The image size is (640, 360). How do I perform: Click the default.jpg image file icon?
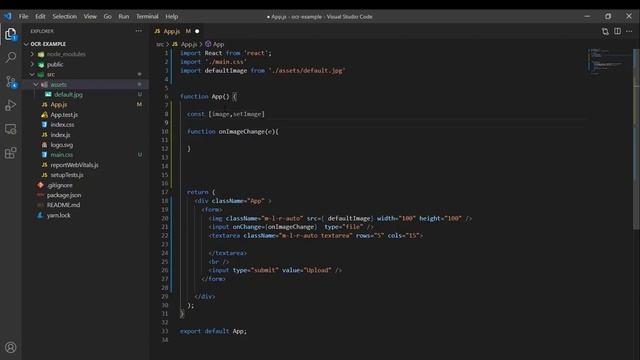[48, 94]
